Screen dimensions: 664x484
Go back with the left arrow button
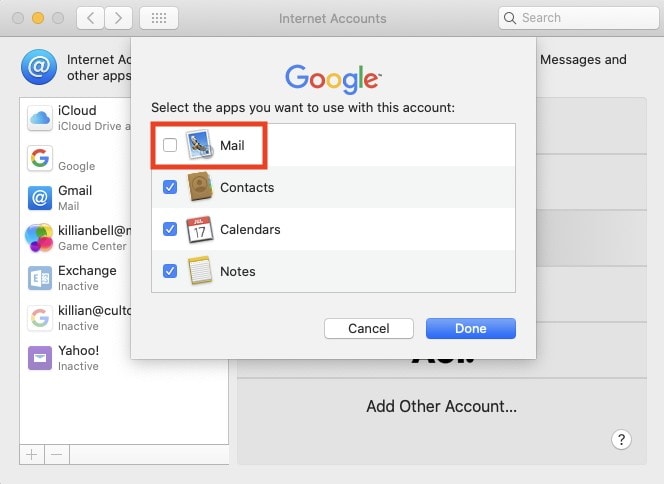pos(90,18)
